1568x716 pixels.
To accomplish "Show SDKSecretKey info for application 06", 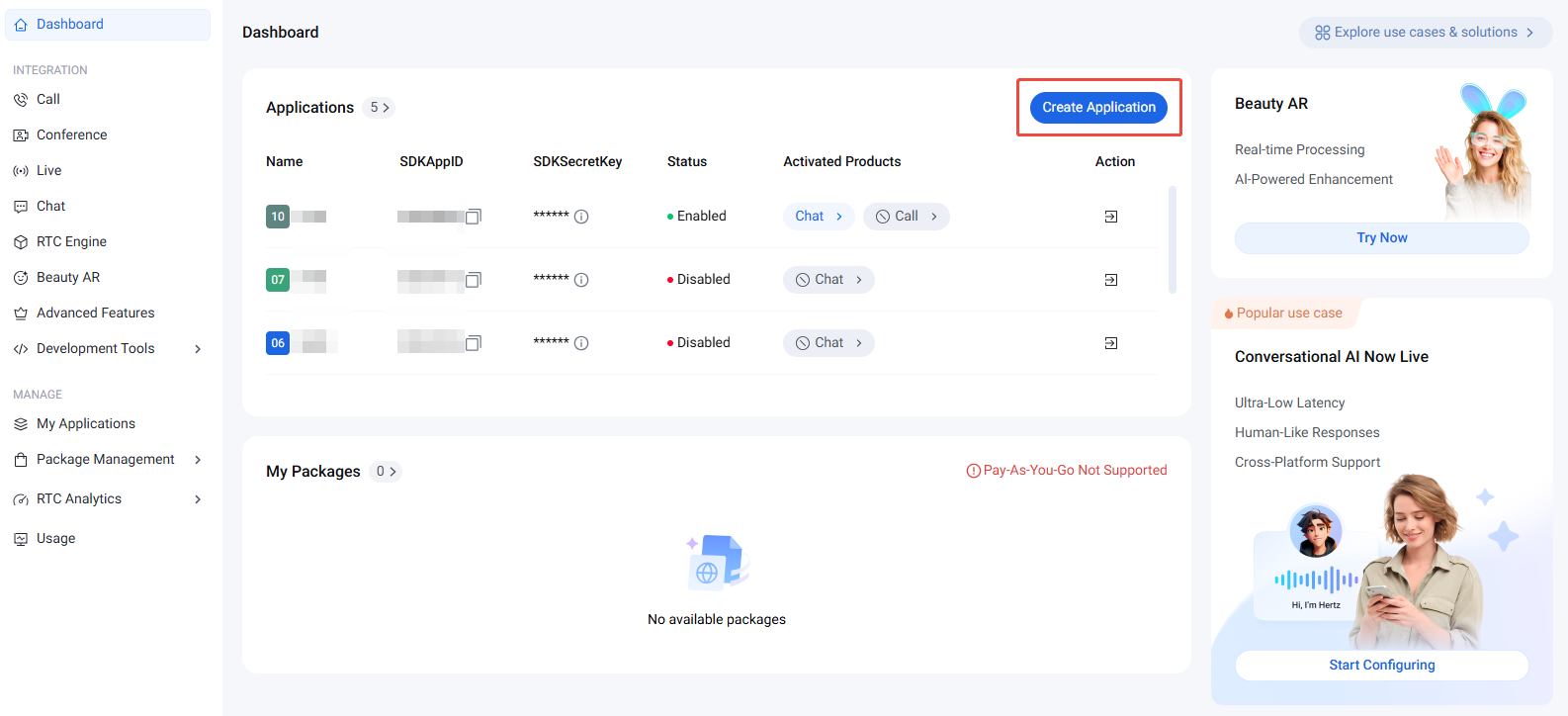I will [581, 343].
